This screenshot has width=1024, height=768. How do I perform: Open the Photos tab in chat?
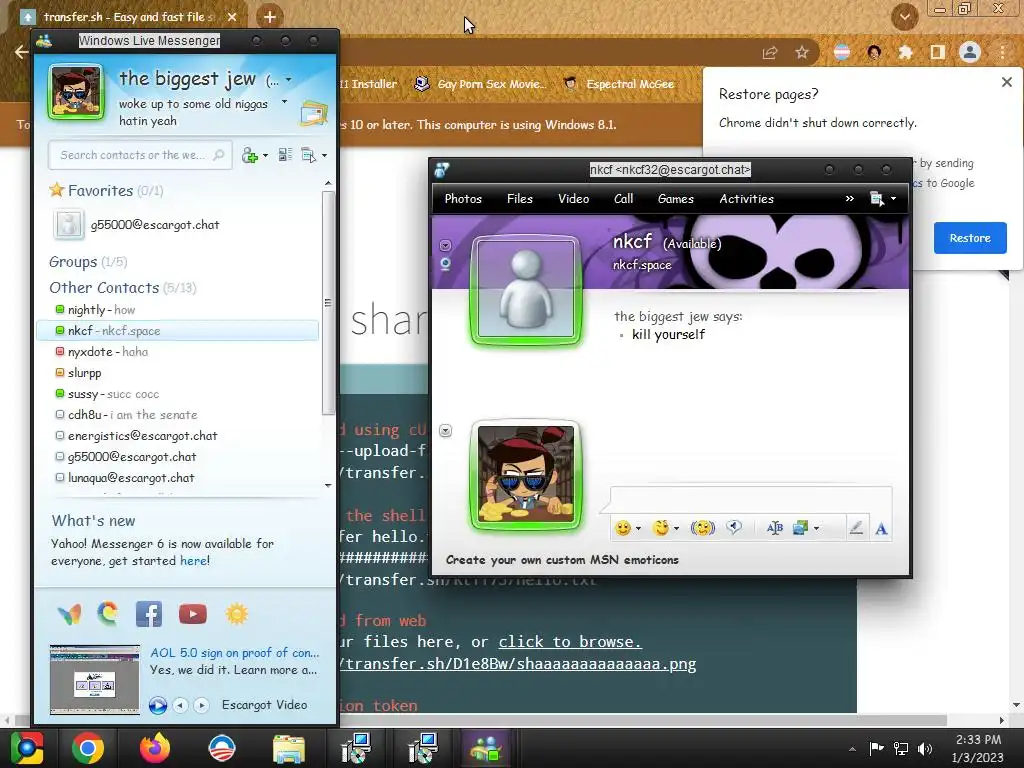pos(463,199)
